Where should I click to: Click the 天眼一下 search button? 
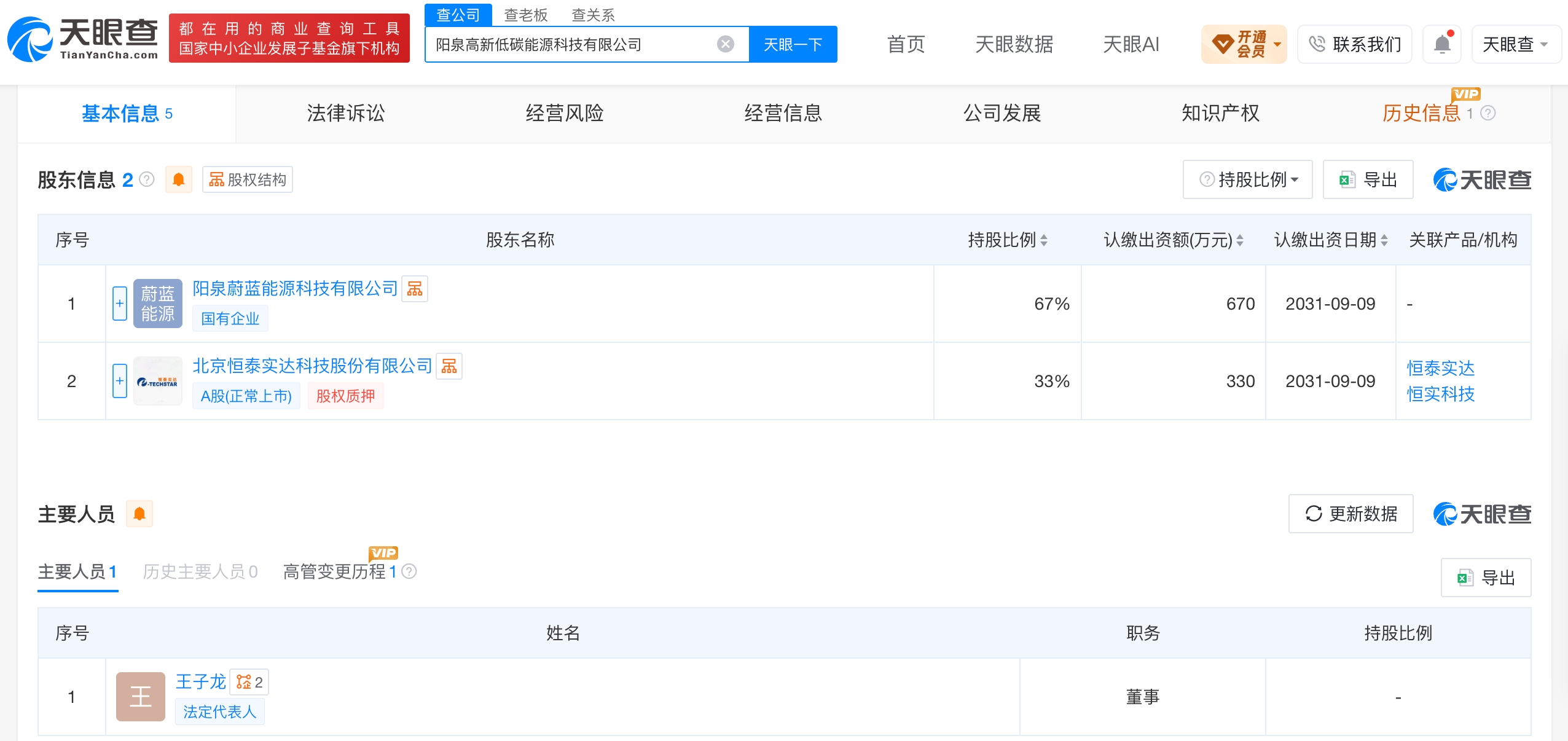point(793,44)
